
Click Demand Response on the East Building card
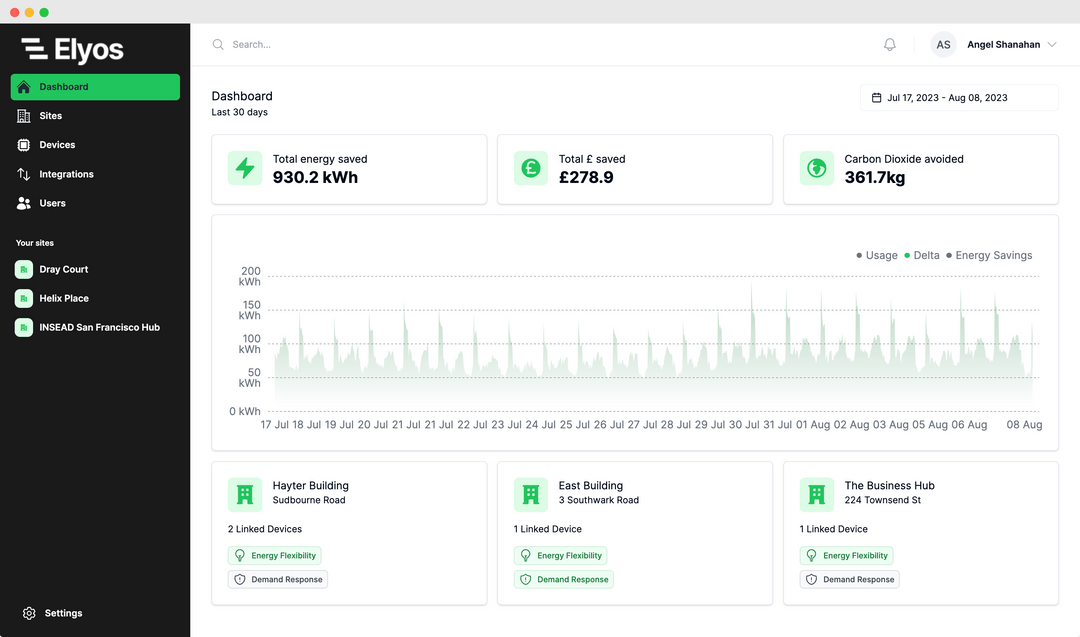point(563,579)
